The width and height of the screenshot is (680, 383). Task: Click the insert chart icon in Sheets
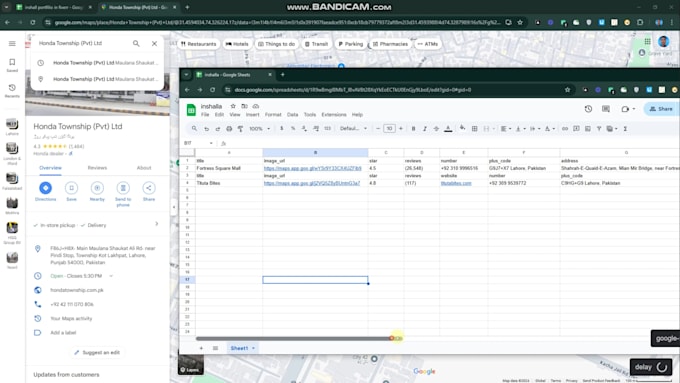pyautogui.click(x=588, y=129)
